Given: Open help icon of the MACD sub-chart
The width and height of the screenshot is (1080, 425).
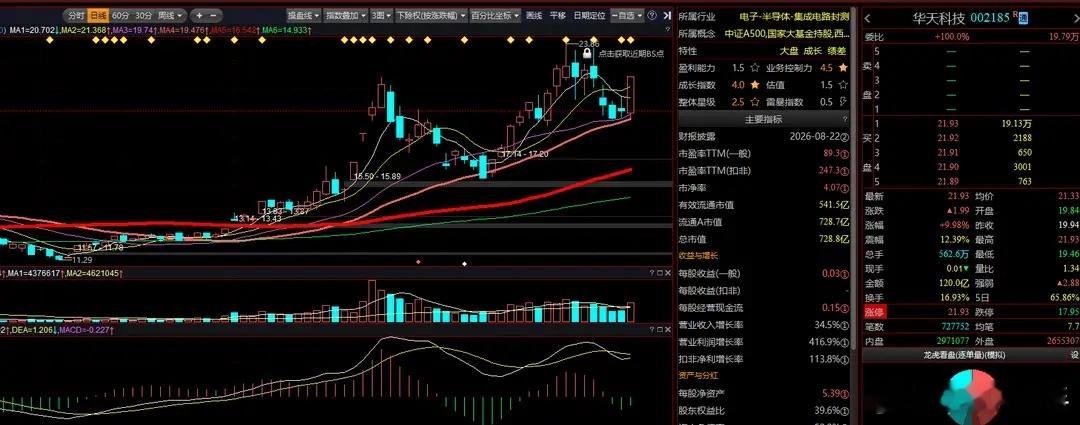Looking at the screenshot, I should click(651, 331).
